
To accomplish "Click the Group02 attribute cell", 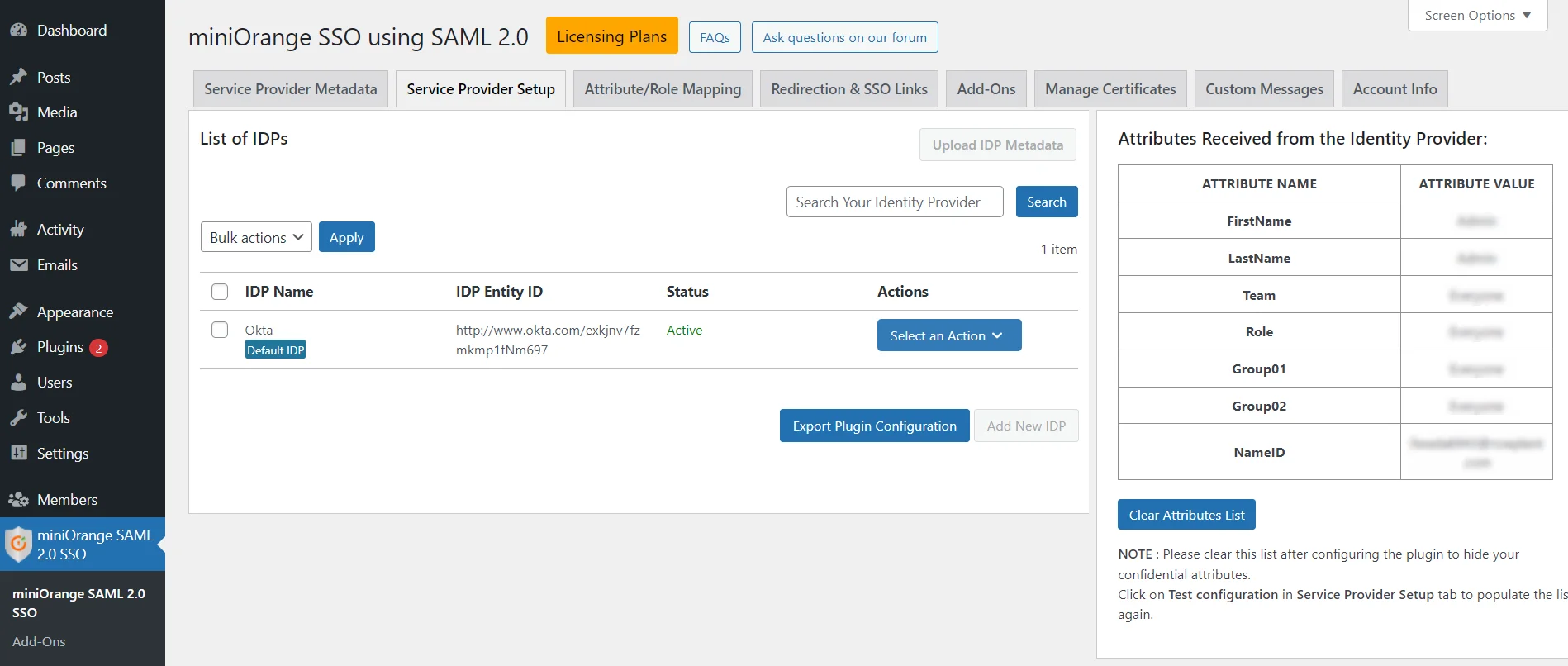I will [x=1259, y=406].
